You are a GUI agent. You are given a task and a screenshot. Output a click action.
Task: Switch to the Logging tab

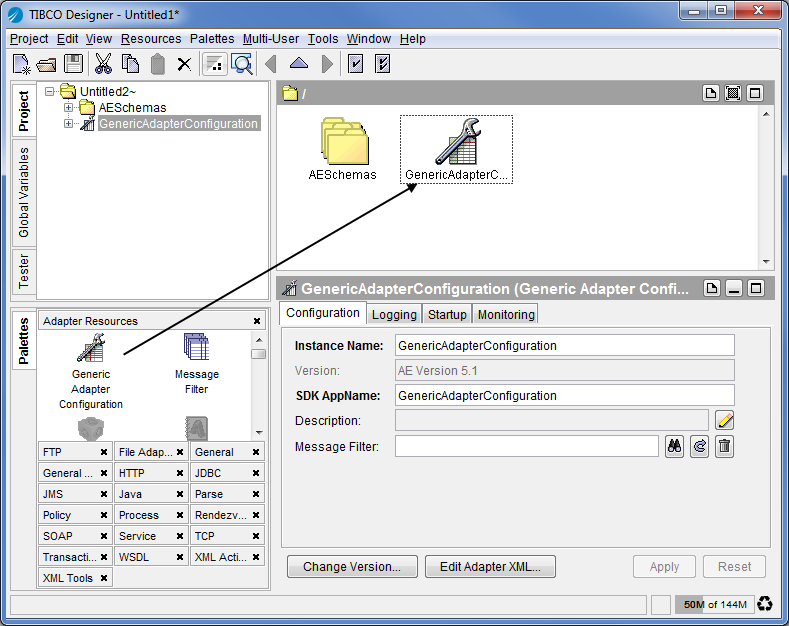click(394, 314)
